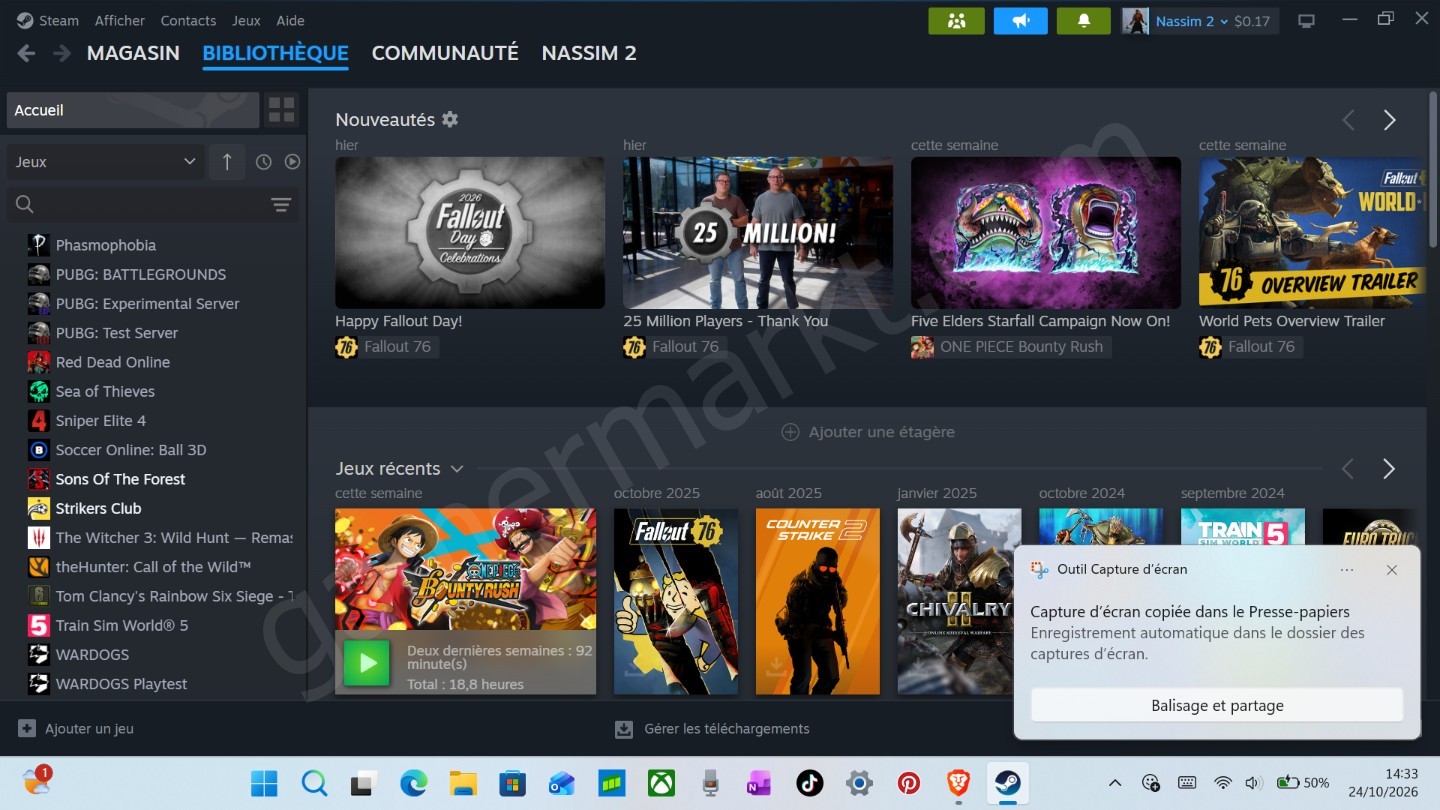Open Happy Fallout Day news thumbnail
The height and width of the screenshot is (810, 1440).
click(x=470, y=232)
